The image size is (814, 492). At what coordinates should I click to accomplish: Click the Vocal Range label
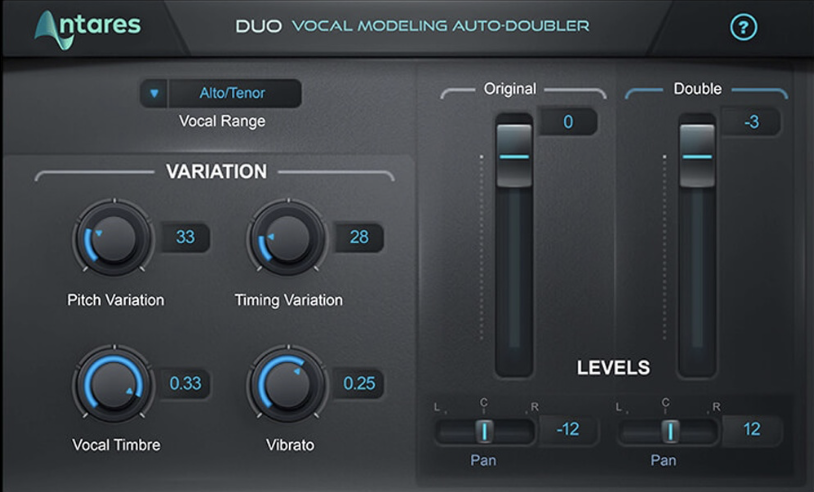click(x=222, y=121)
